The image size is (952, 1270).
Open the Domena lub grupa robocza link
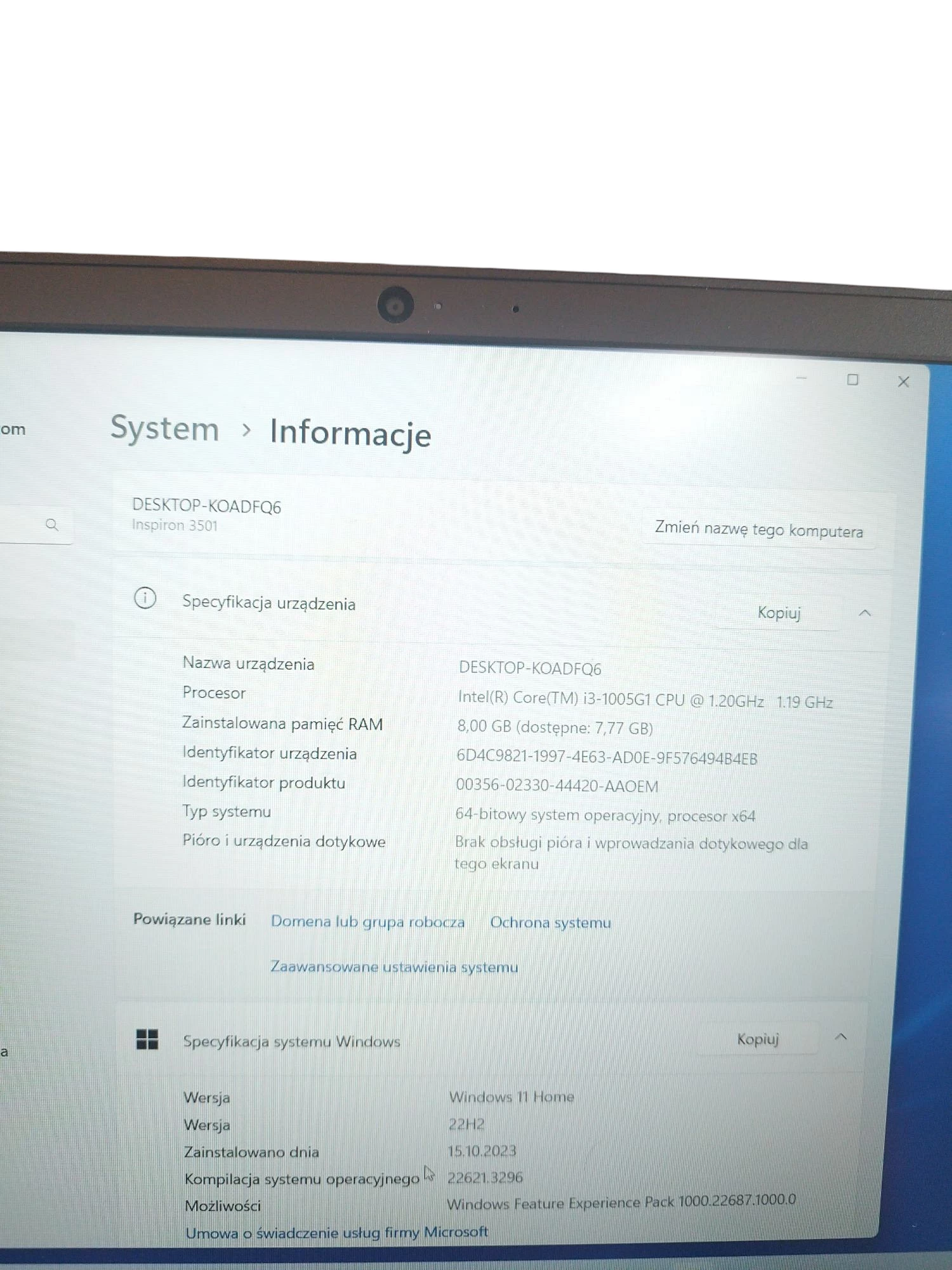pyautogui.click(x=367, y=921)
